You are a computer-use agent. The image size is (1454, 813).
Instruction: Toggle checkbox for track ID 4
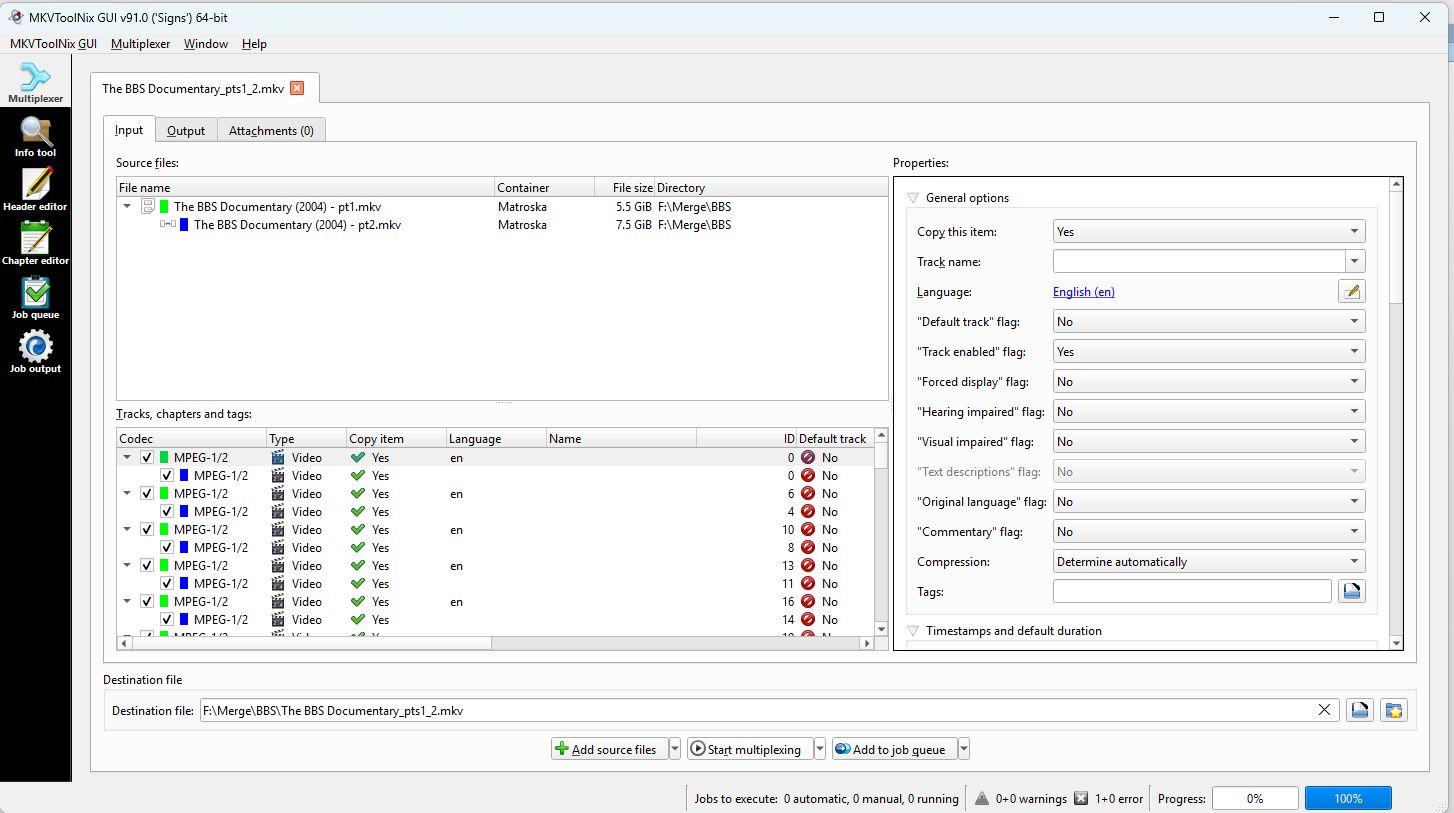[167, 512]
